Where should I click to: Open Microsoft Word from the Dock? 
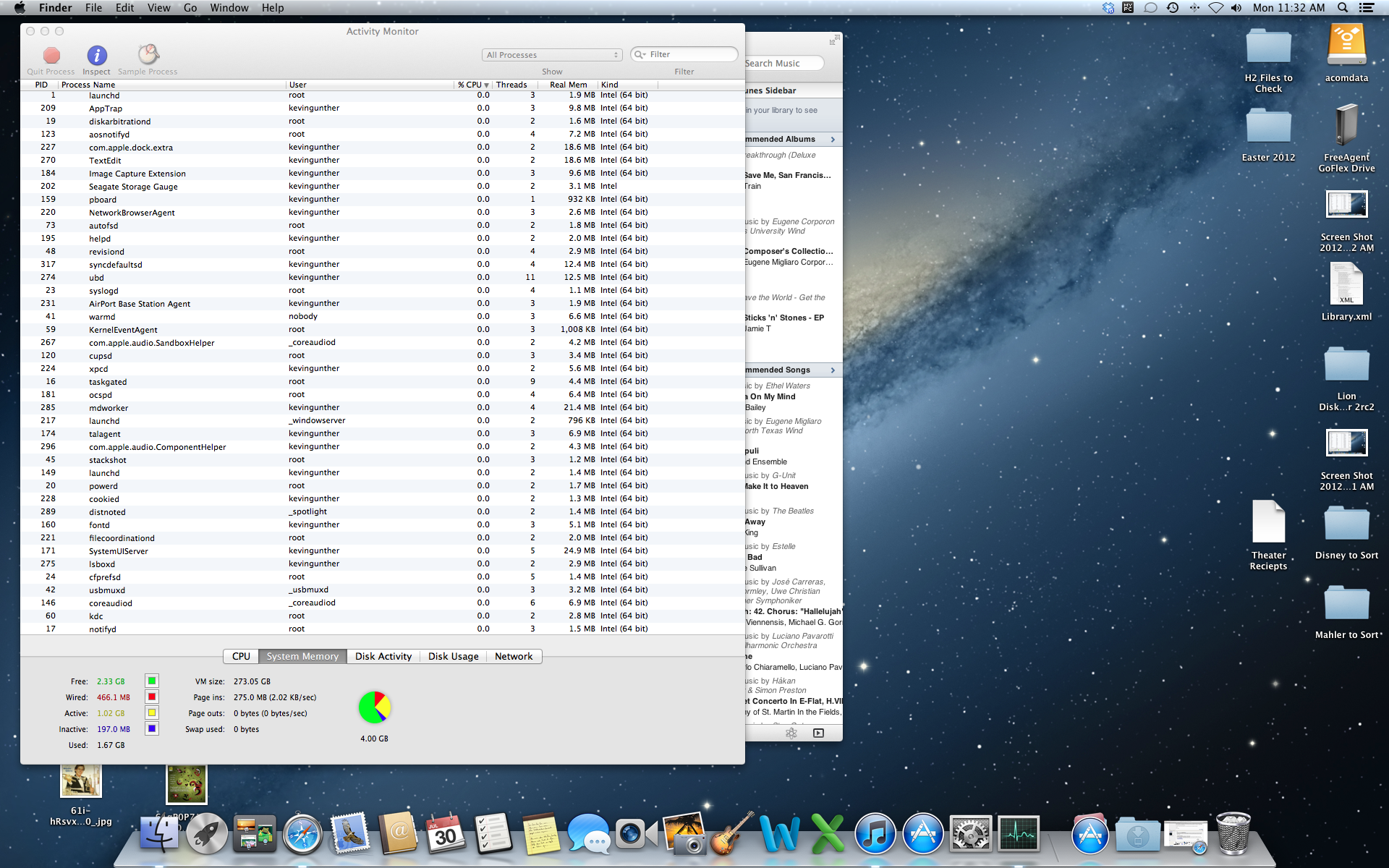[780, 833]
